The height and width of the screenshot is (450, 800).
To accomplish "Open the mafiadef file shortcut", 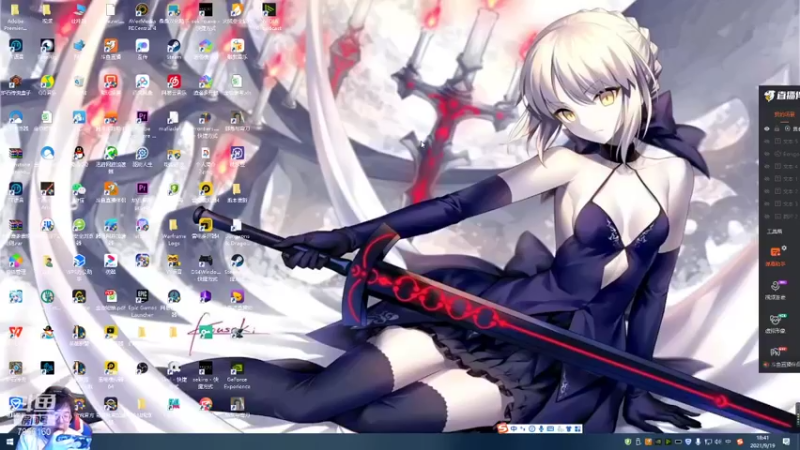I will [173, 118].
